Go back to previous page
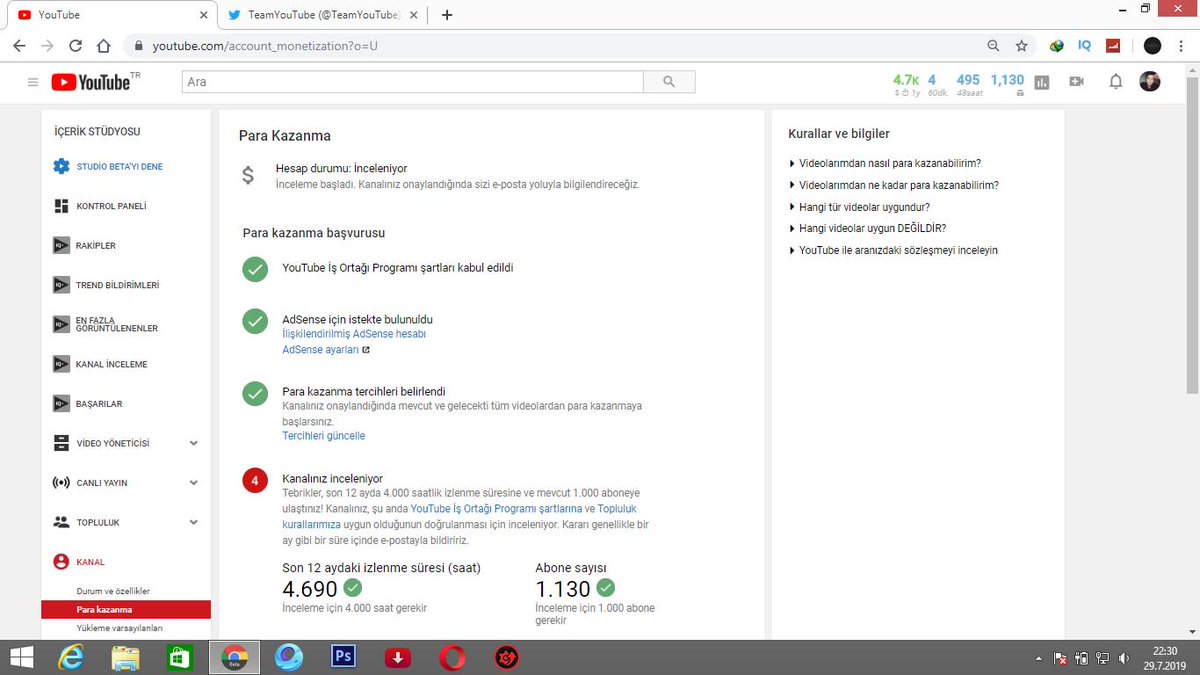Image resolution: width=1200 pixels, height=675 pixels. [20, 46]
